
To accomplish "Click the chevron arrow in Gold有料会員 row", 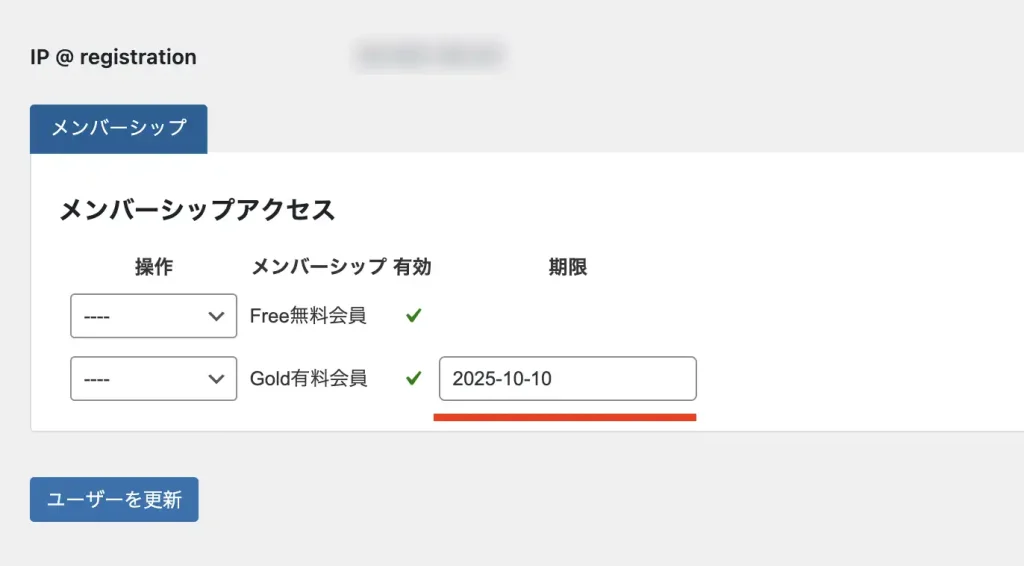I will click(x=215, y=379).
